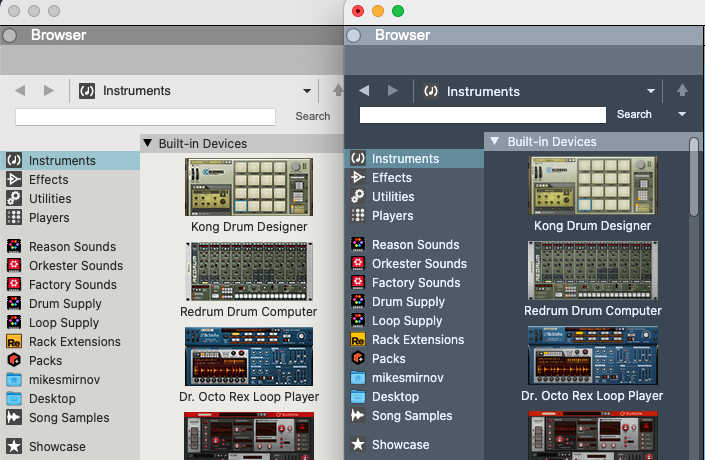705x460 pixels.
Task: Click scrollbar in right dark device list
Action: pyautogui.click(x=694, y=177)
